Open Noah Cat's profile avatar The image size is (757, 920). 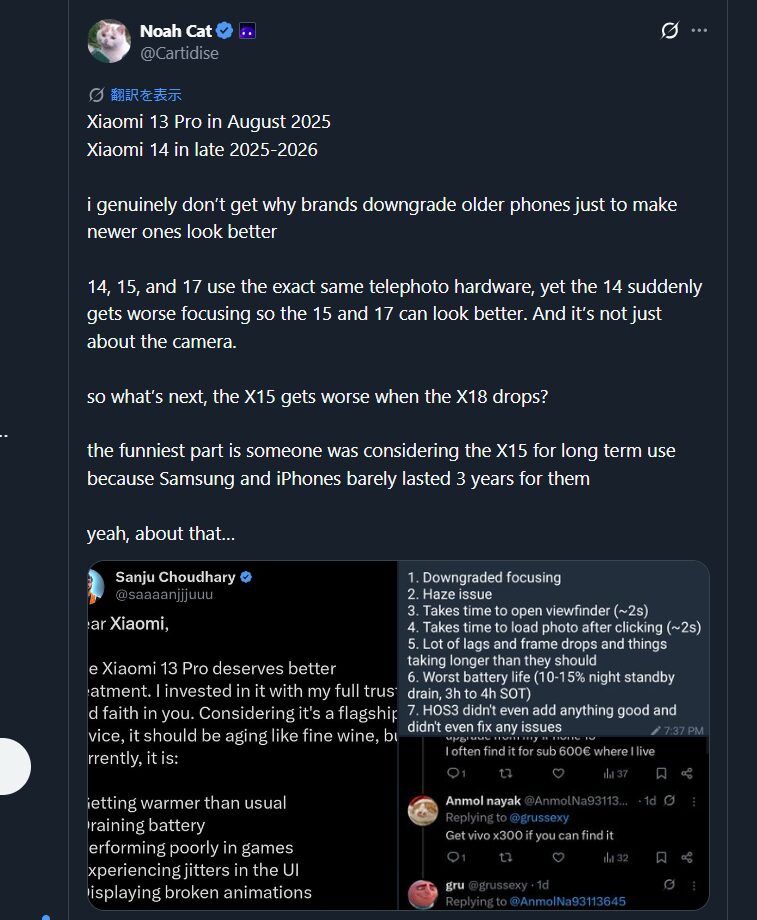click(x=109, y=41)
